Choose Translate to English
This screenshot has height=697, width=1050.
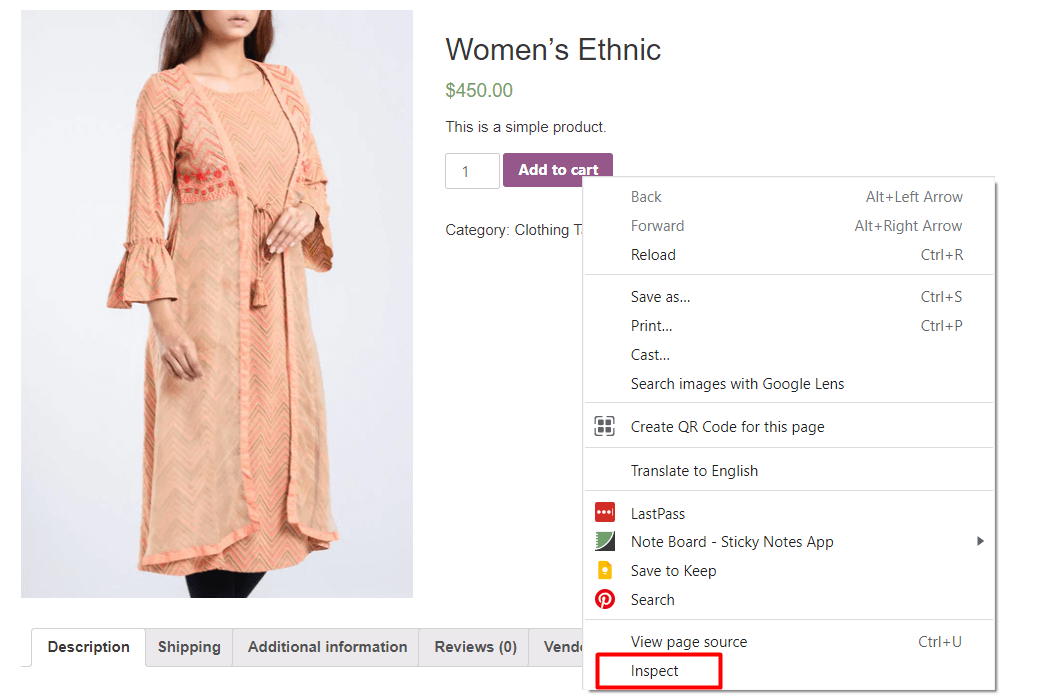[x=693, y=469]
